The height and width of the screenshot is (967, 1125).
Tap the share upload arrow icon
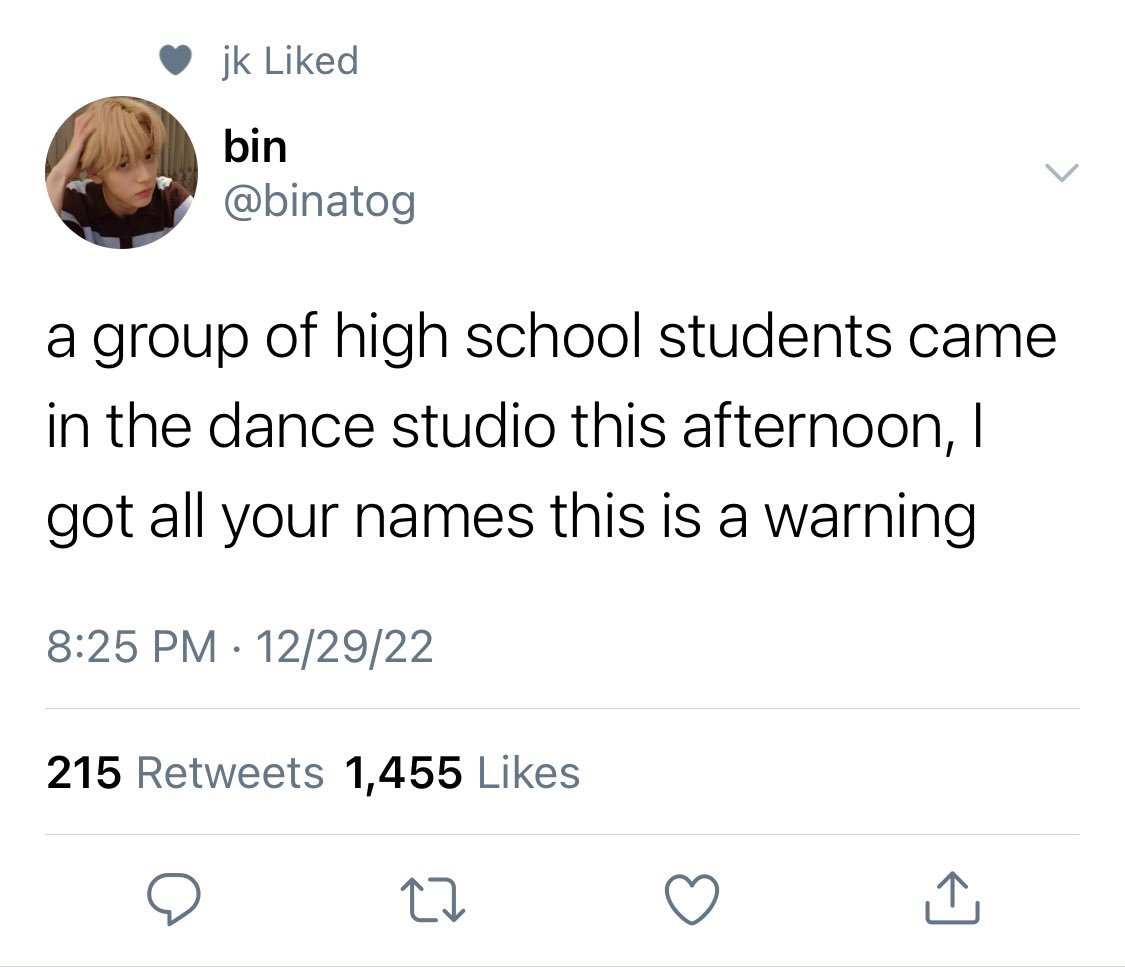(x=952, y=897)
